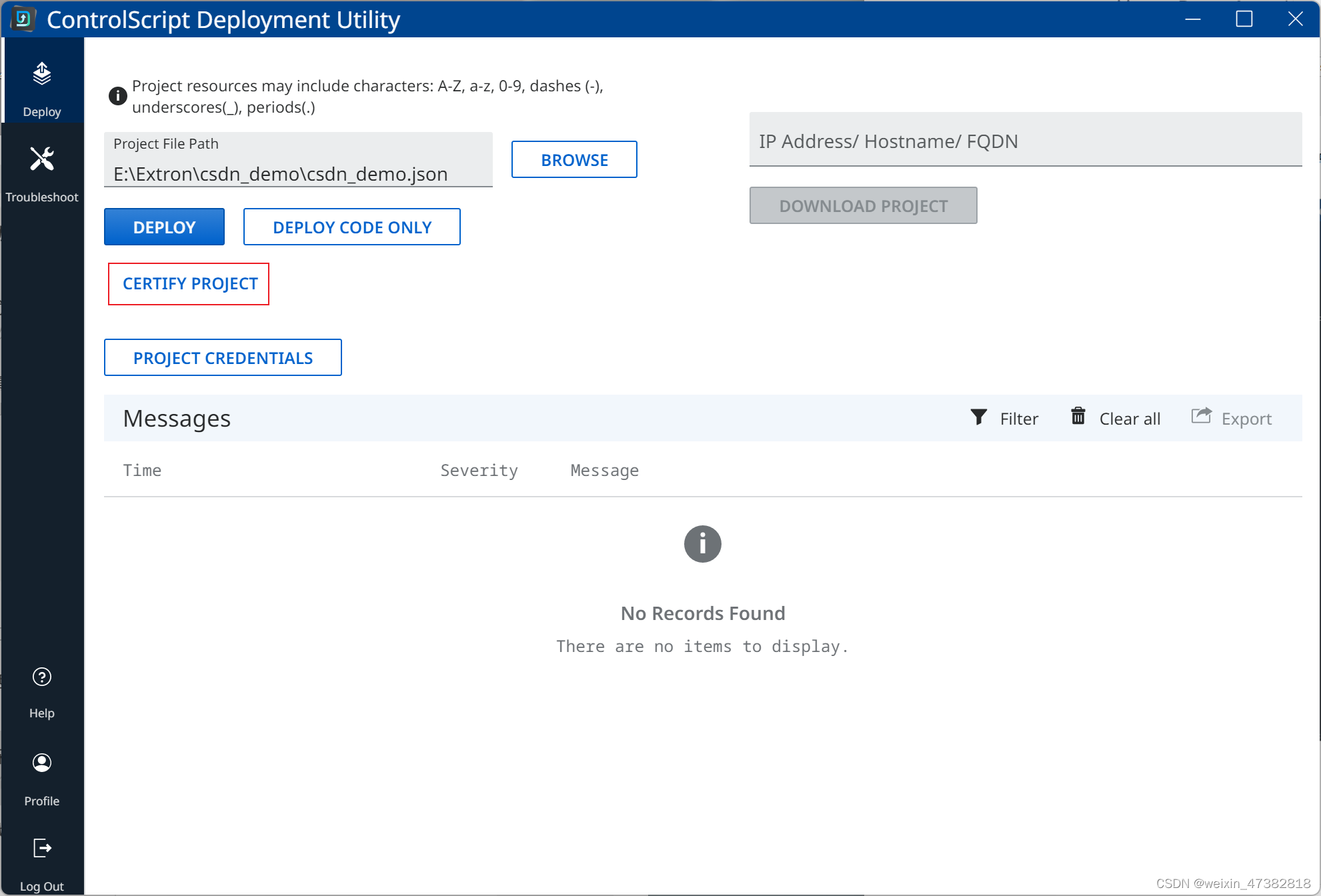Click the Project File Path field

pos(298,173)
